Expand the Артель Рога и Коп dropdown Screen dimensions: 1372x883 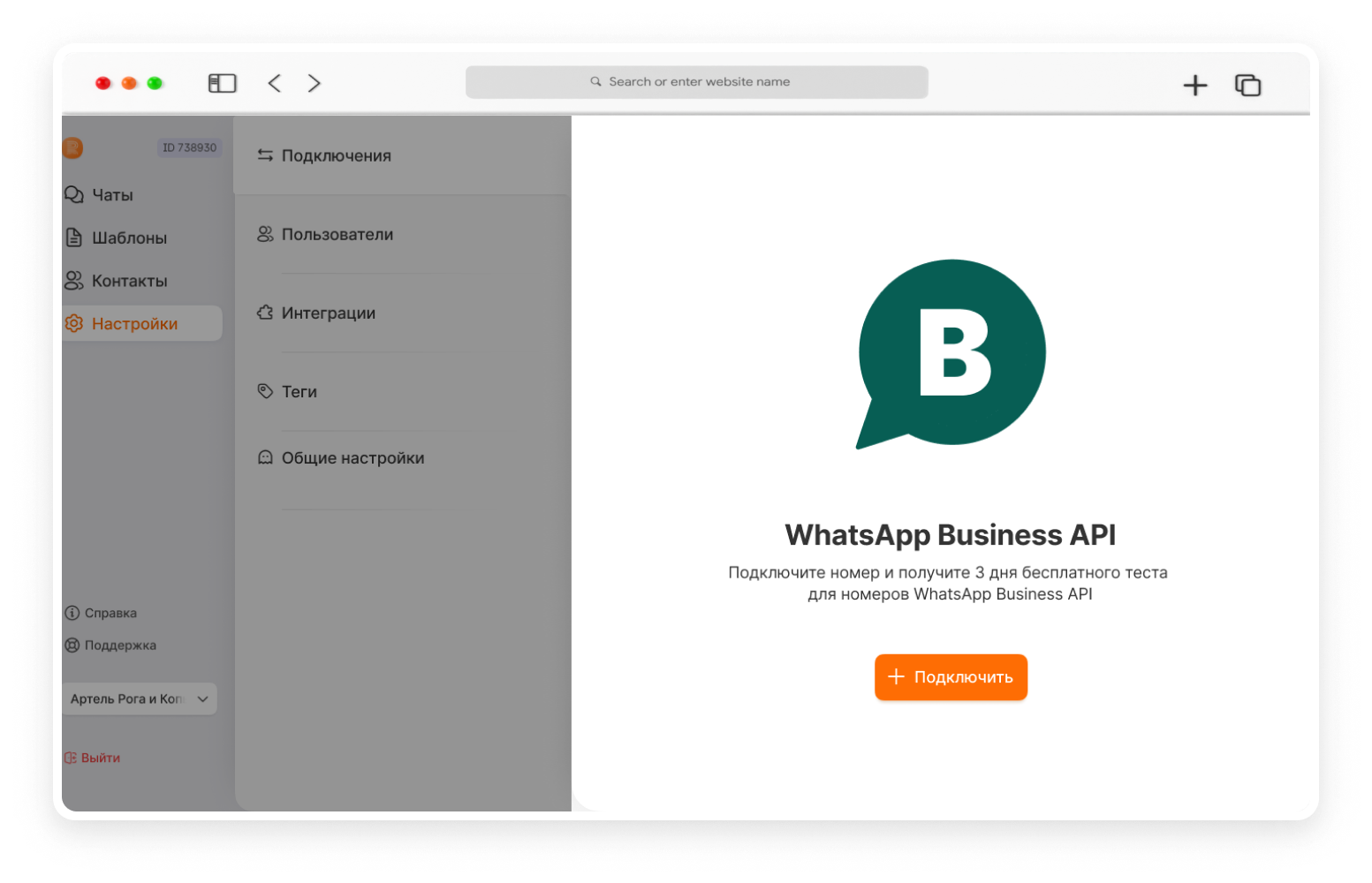click(140, 698)
